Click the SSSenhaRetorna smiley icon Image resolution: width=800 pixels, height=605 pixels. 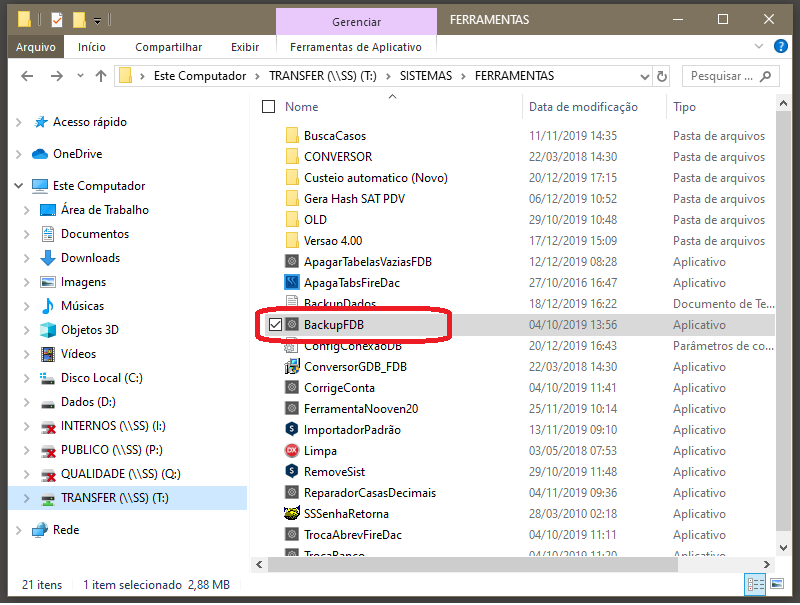click(x=291, y=514)
